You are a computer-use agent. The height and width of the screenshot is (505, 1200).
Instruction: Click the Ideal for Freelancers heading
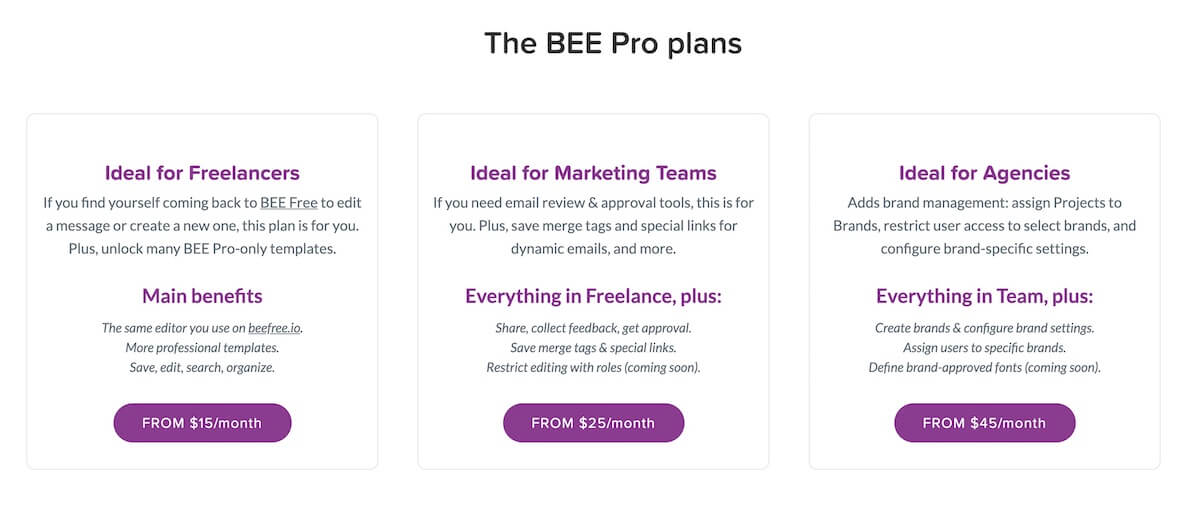(202, 173)
